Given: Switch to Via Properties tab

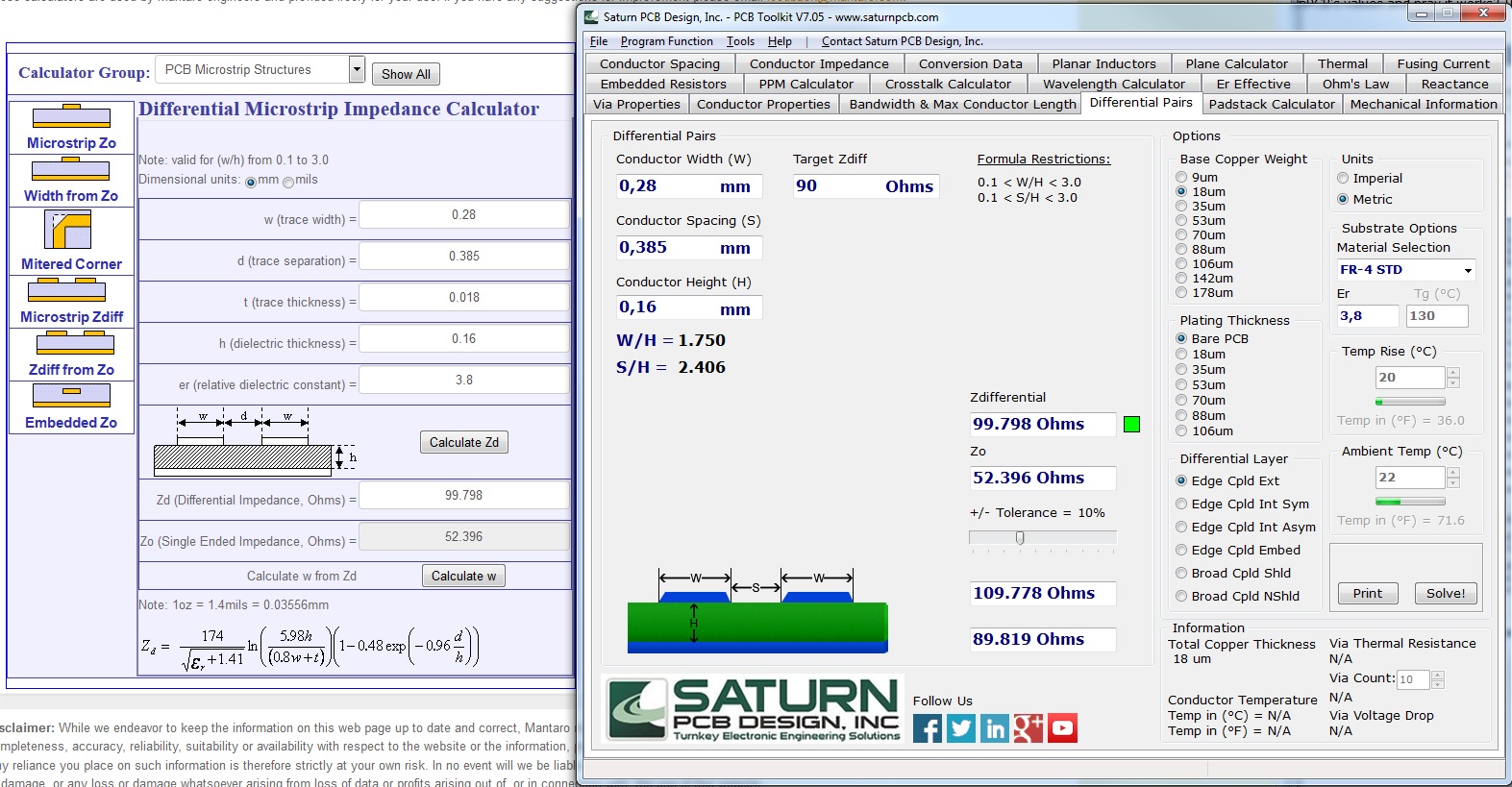Looking at the screenshot, I should [x=636, y=104].
